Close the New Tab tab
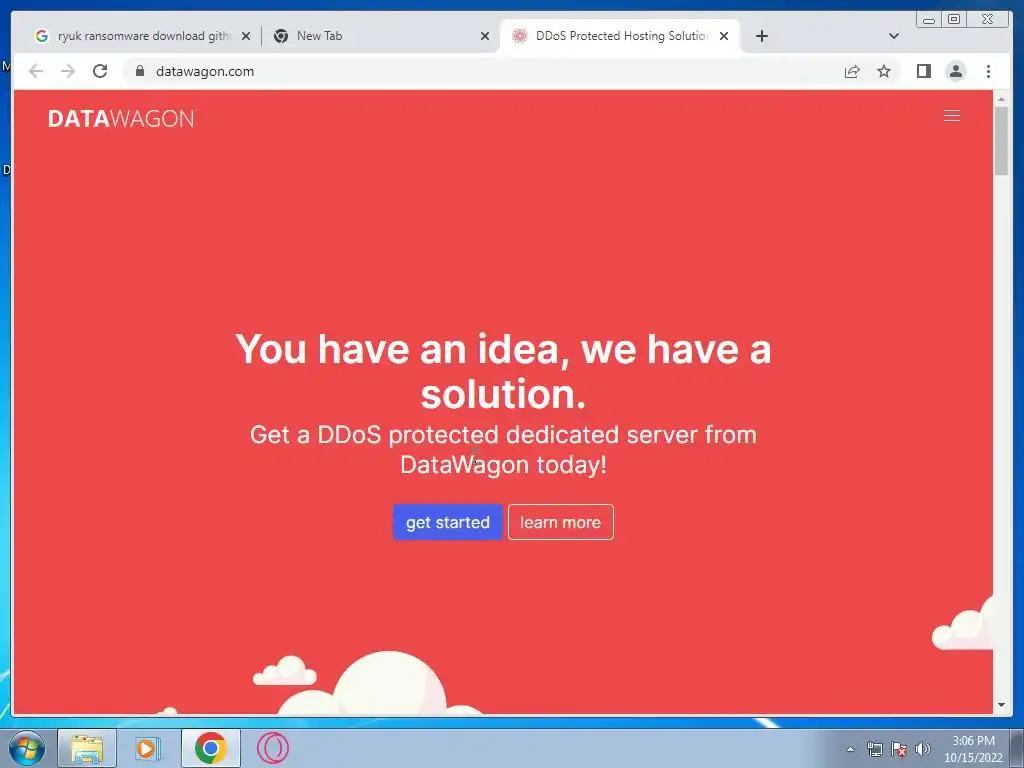 [x=485, y=36]
